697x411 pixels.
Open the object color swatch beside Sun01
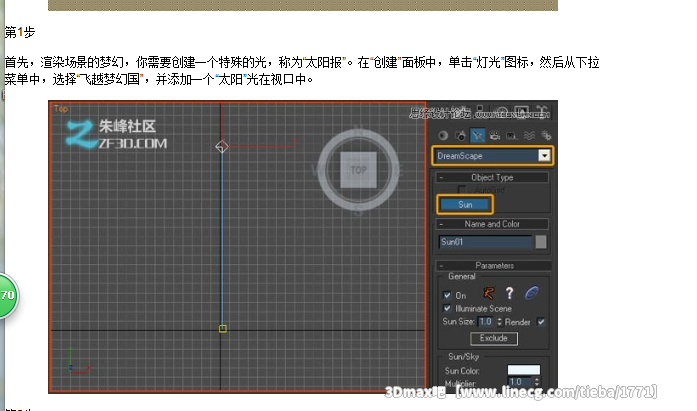tap(541, 242)
